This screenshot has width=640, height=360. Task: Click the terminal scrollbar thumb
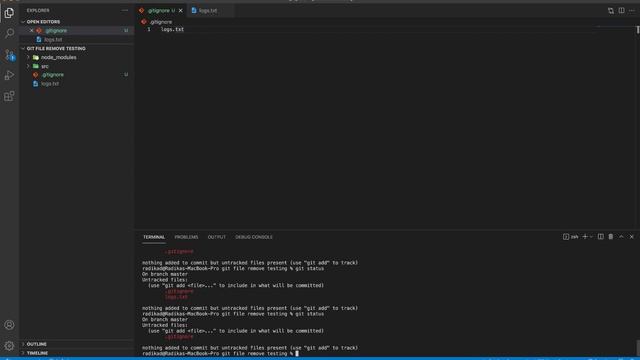(x=638, y=348)
